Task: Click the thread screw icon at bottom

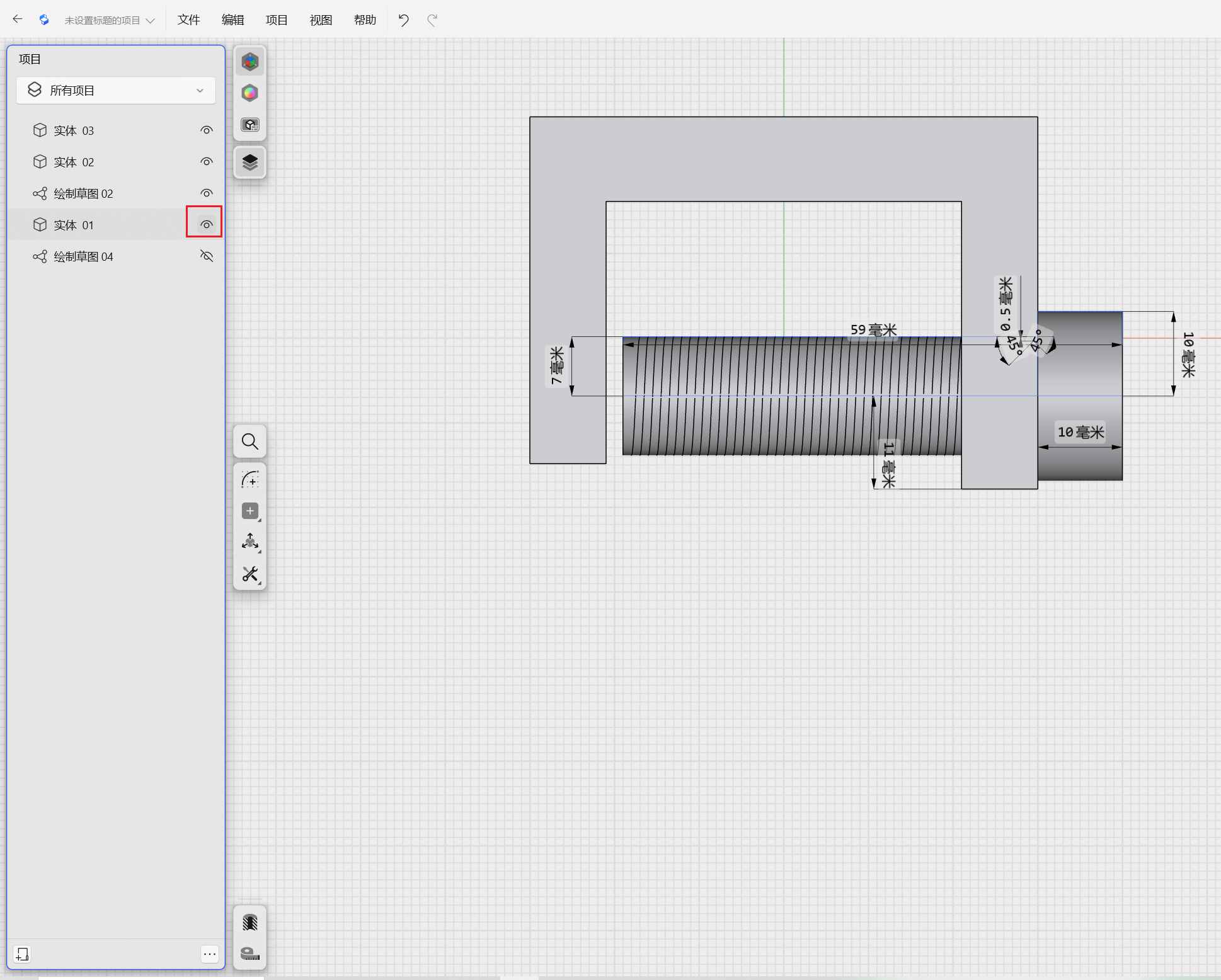Action: coord(250,923)
